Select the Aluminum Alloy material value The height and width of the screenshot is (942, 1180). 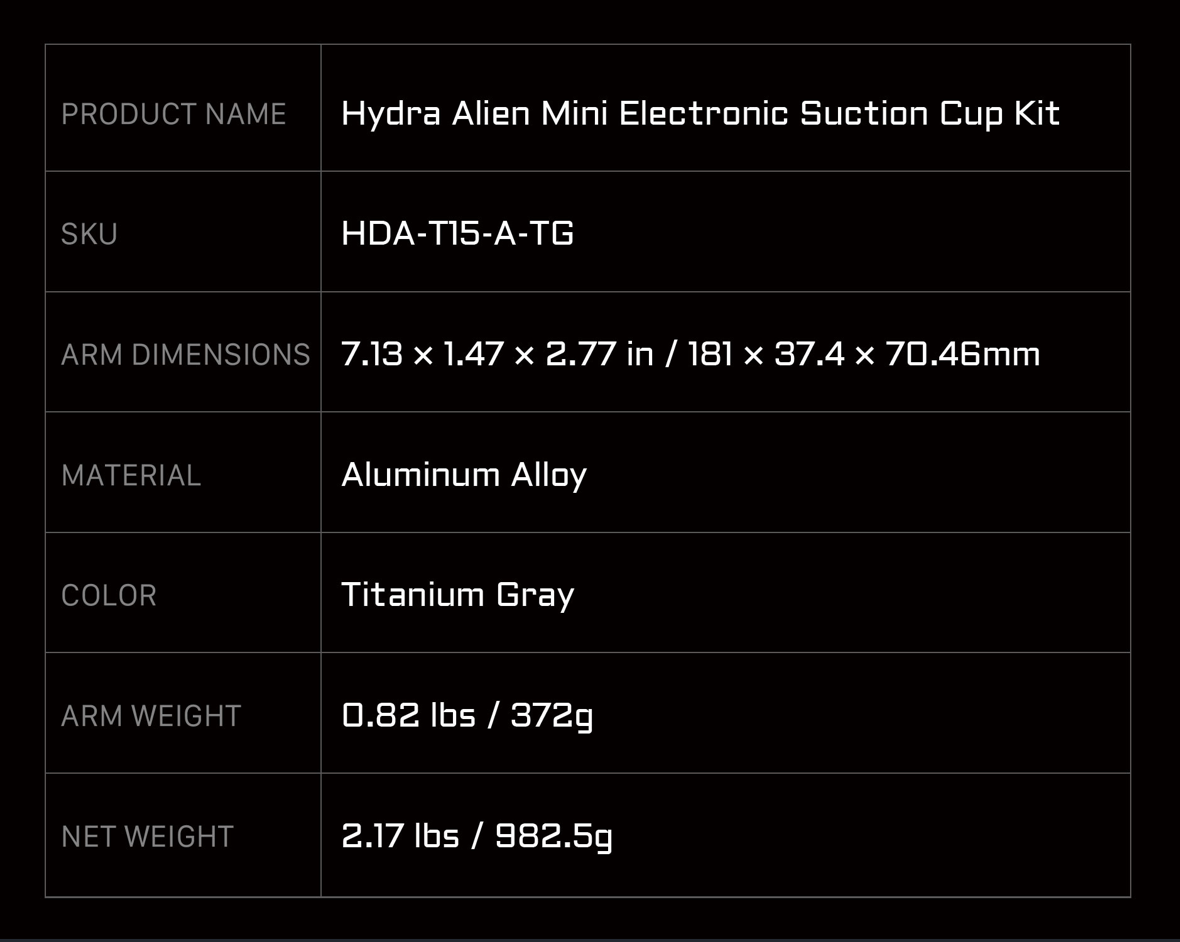click(x=463, y=475)
